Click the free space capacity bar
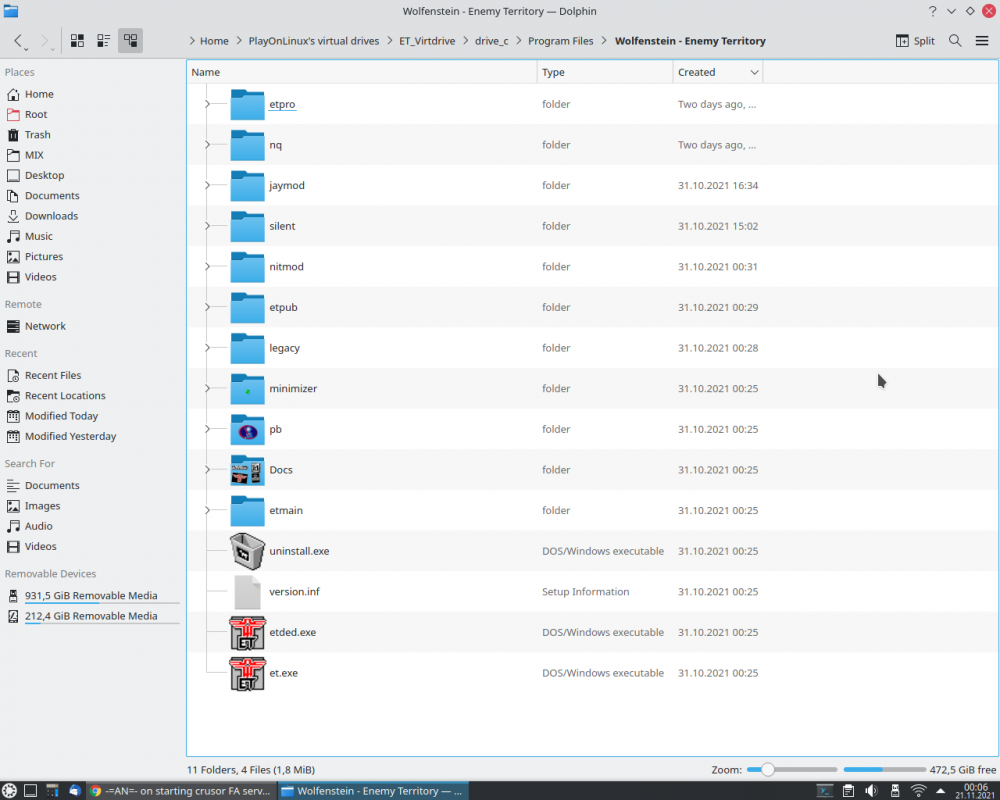 [x=885, y=770]
